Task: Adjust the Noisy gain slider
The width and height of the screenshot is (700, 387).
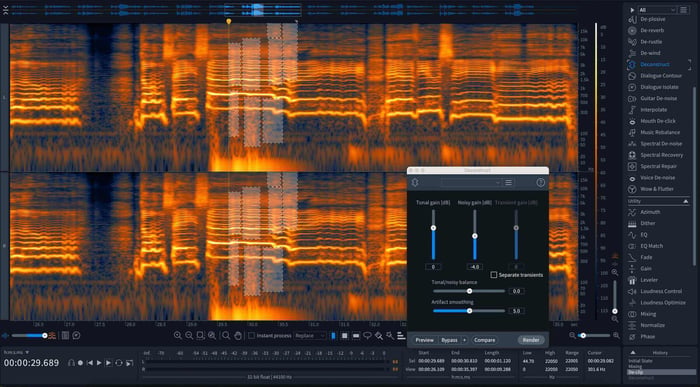Action: tap(475, 235)
